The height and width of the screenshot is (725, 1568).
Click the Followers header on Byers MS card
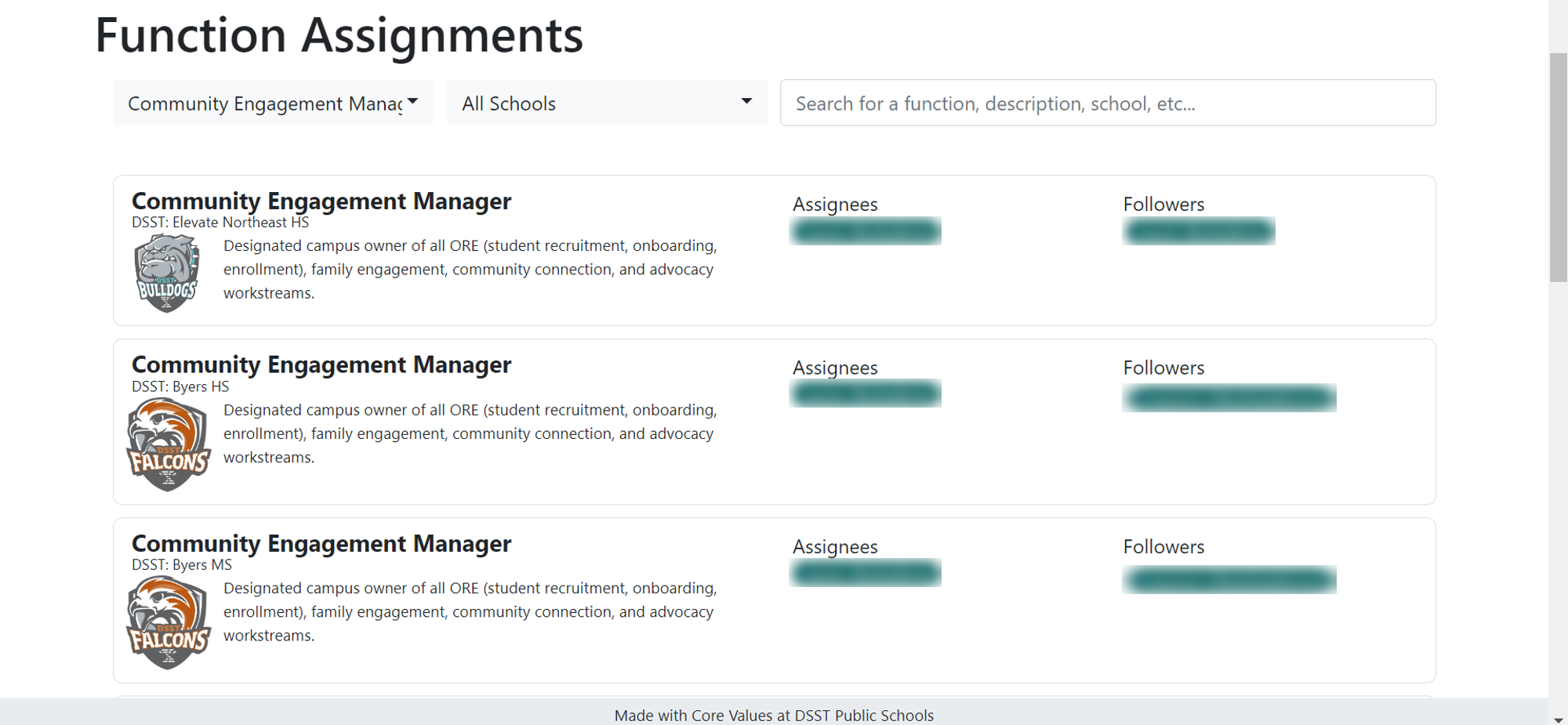[x=1163, y=546]
